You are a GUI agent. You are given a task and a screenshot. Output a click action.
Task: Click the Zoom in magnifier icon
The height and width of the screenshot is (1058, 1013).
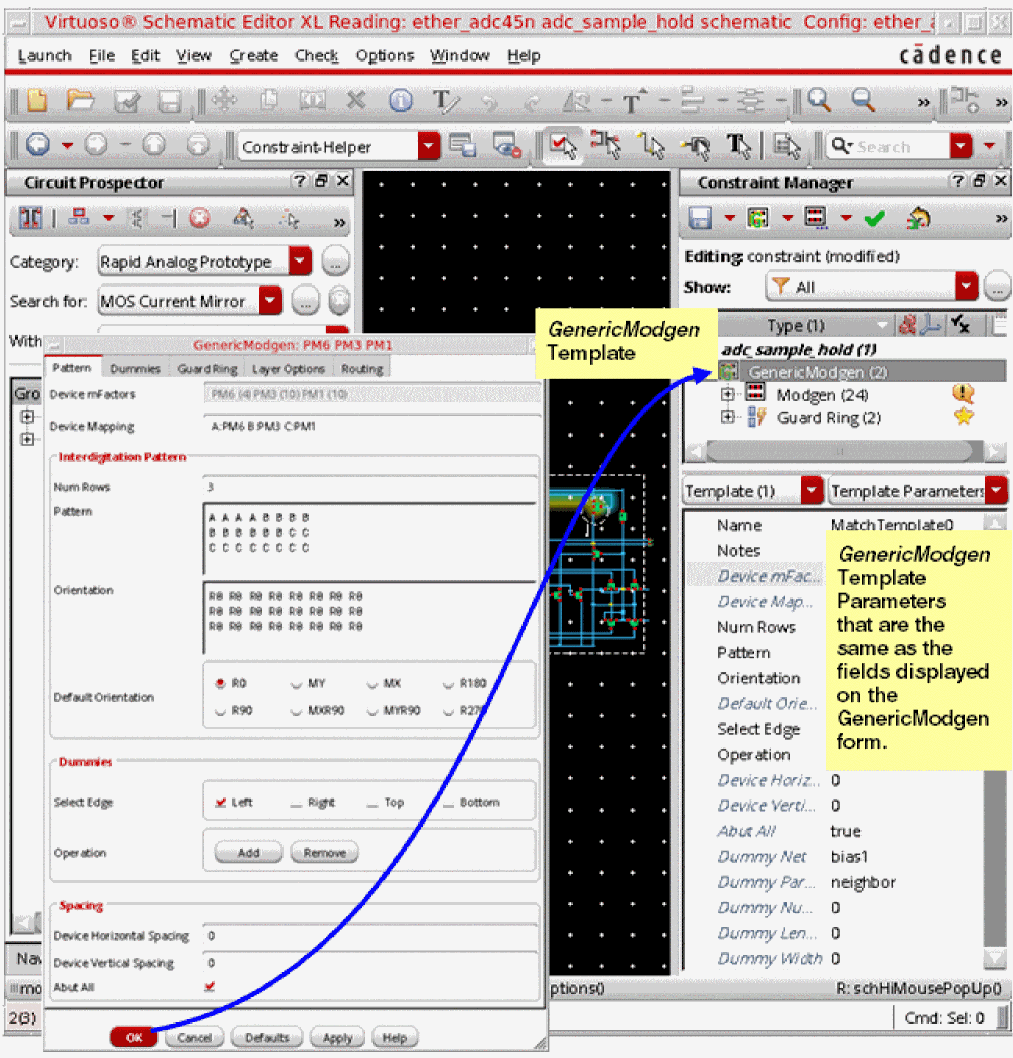click(819, 100)
